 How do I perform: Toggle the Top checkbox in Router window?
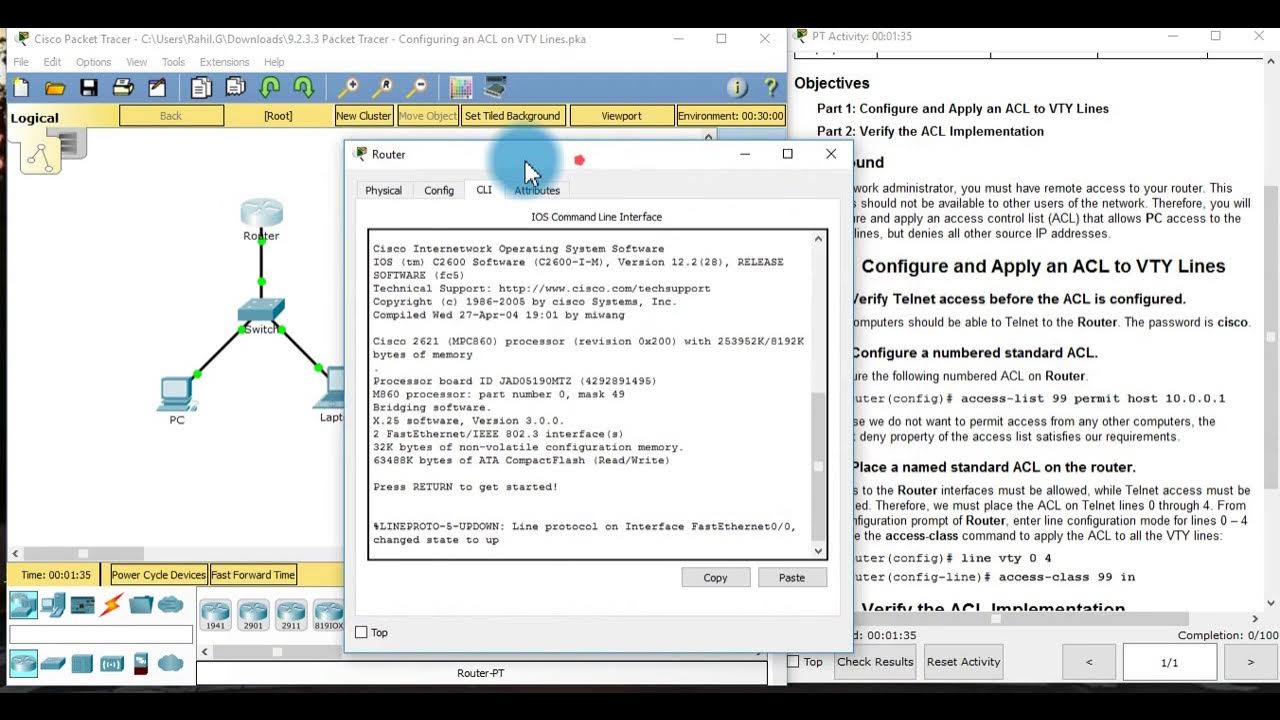362,632
